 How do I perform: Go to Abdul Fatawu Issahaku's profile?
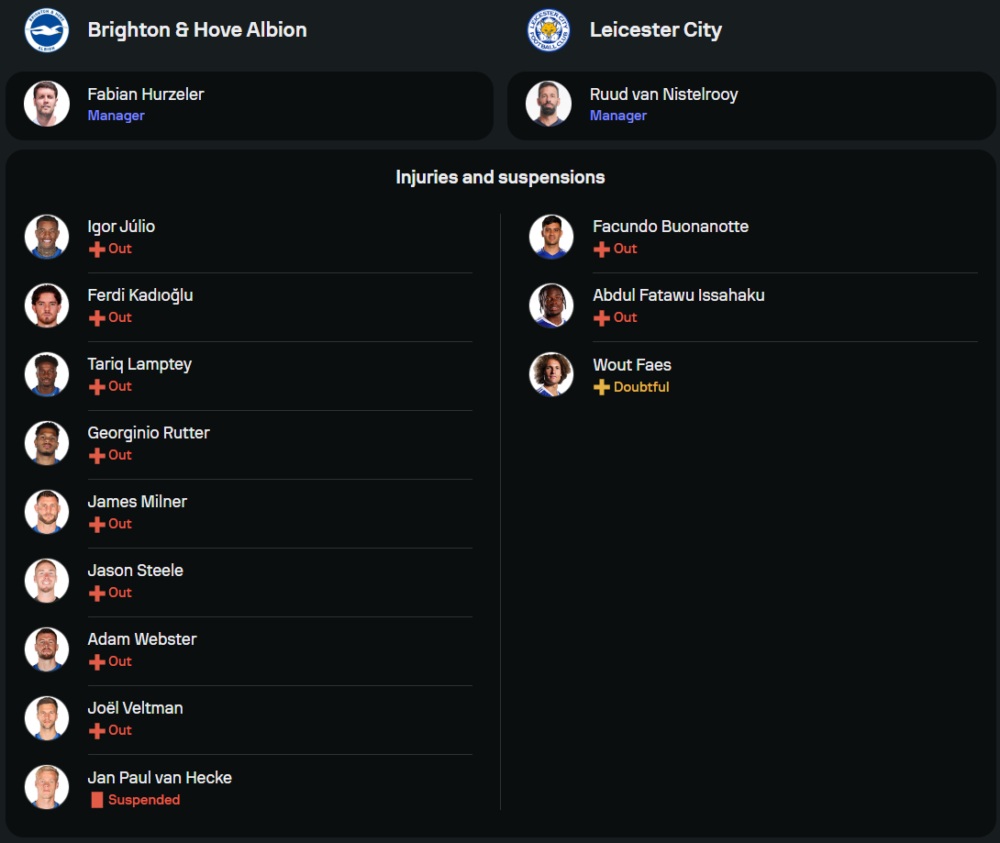678,295
